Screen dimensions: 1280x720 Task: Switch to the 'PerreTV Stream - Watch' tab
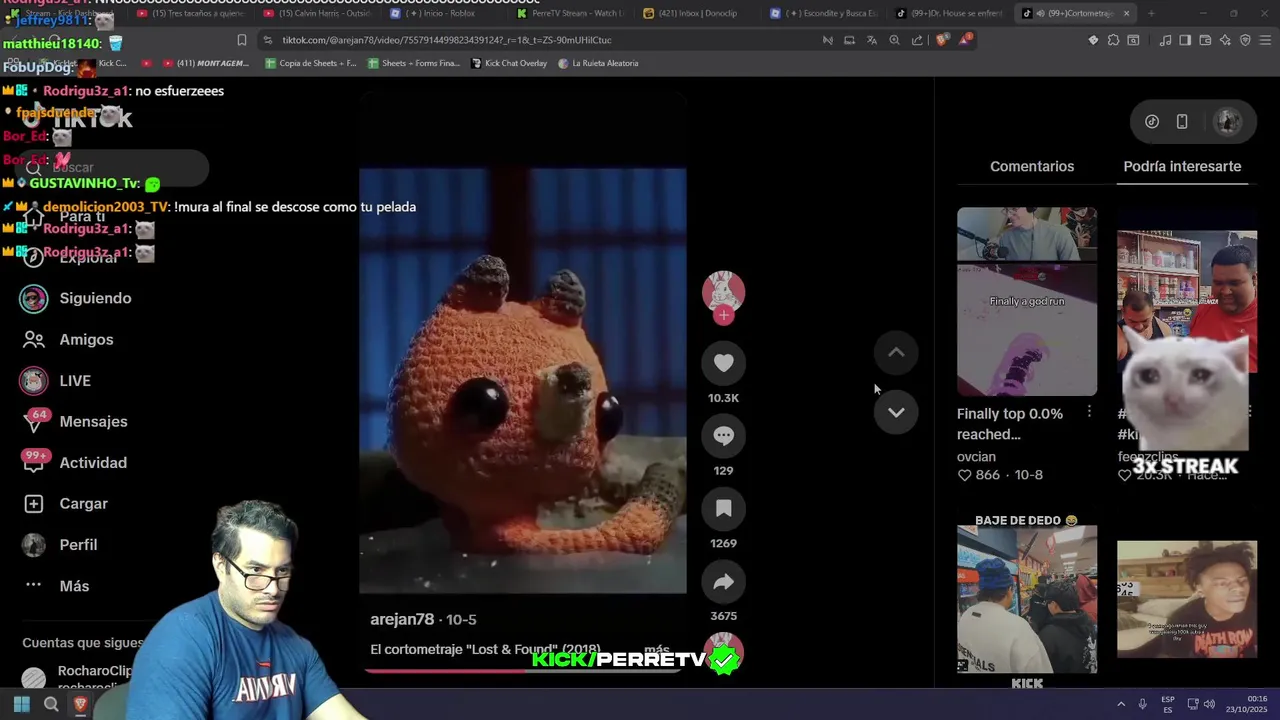570,13
